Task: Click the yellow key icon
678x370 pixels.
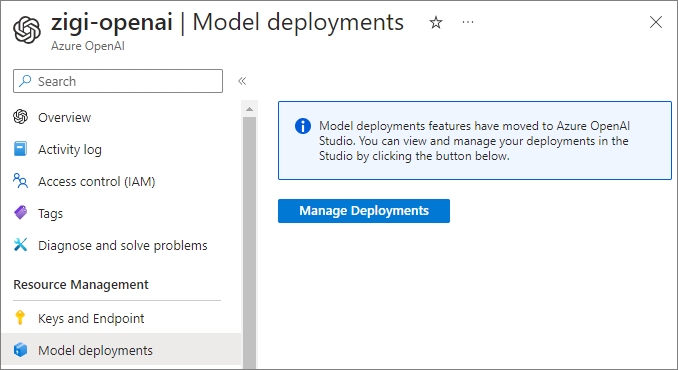Action: click(20, 318)
